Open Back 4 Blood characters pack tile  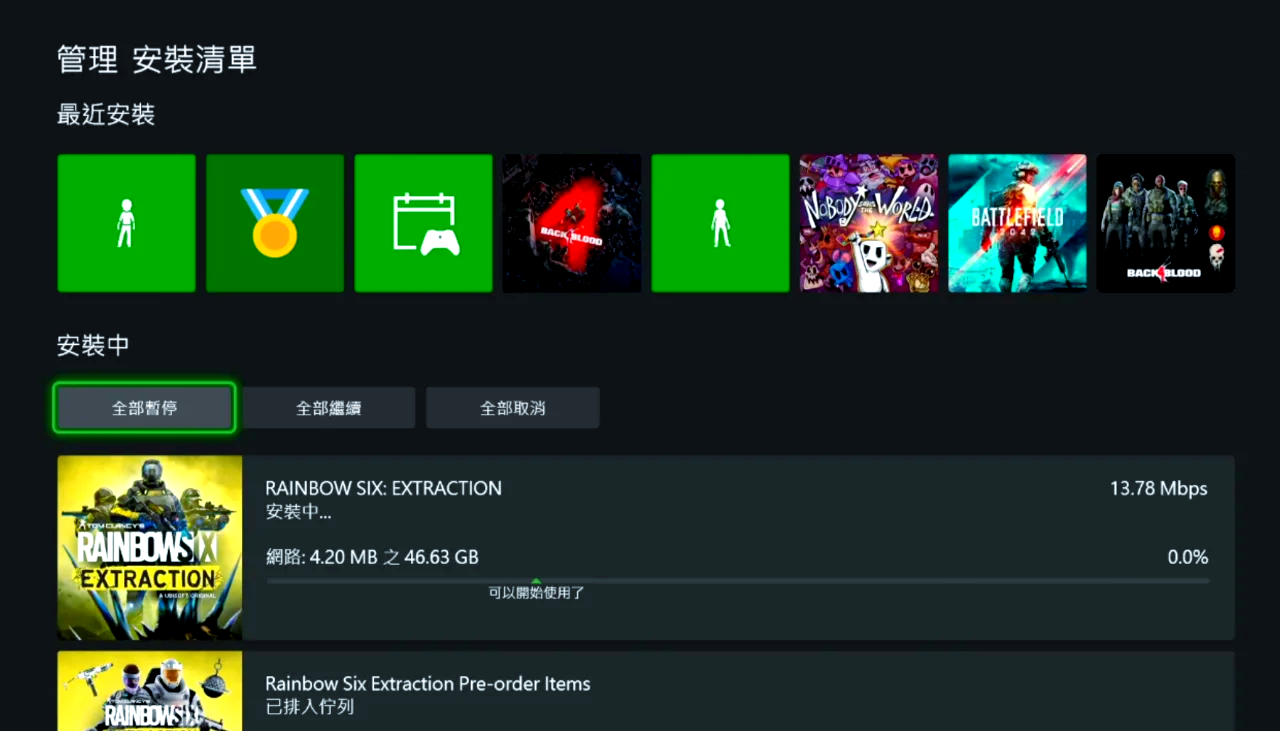(x=1166, y=223)
